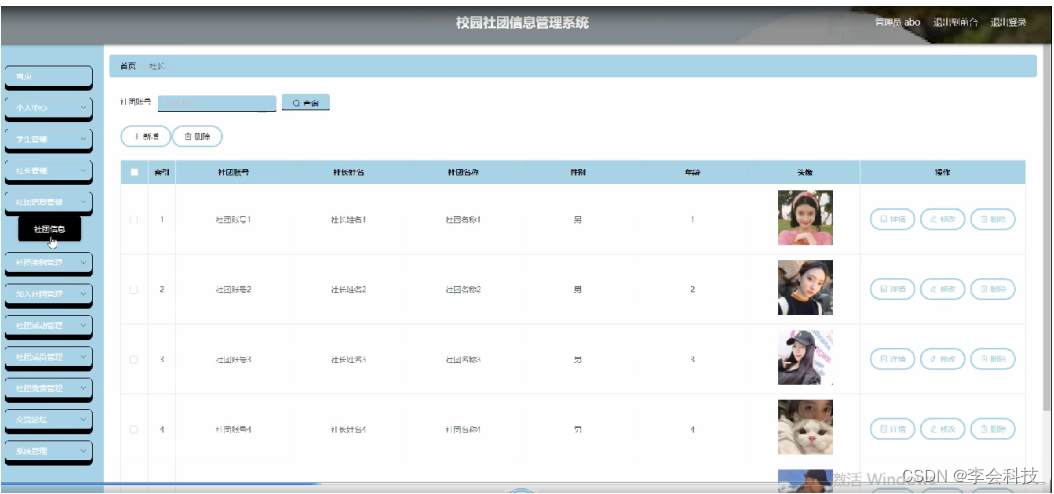
Task: Open 详情 for row 社团账号3
Action: click(x=892, y=359)
